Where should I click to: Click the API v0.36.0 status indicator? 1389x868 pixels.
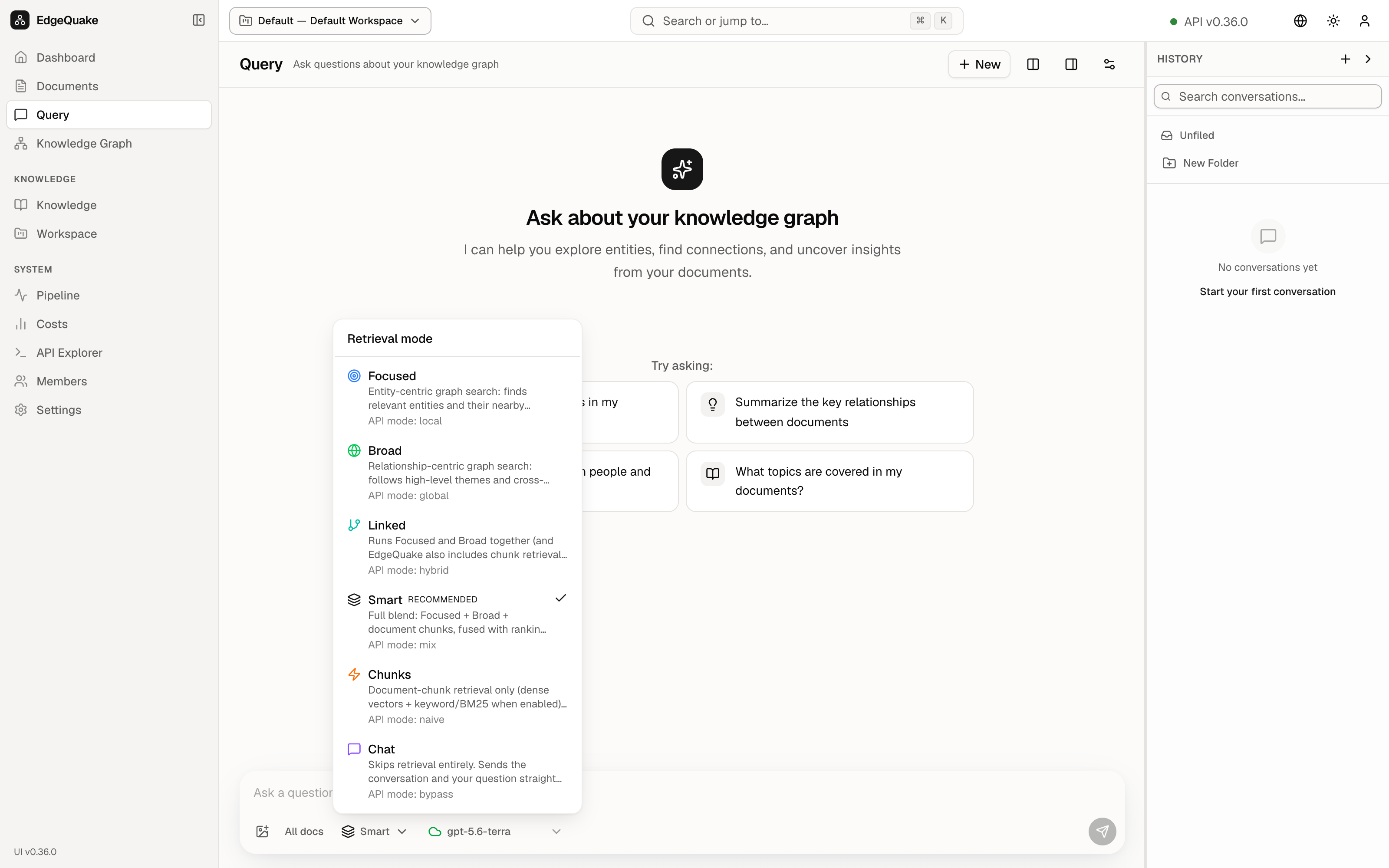1209,22
